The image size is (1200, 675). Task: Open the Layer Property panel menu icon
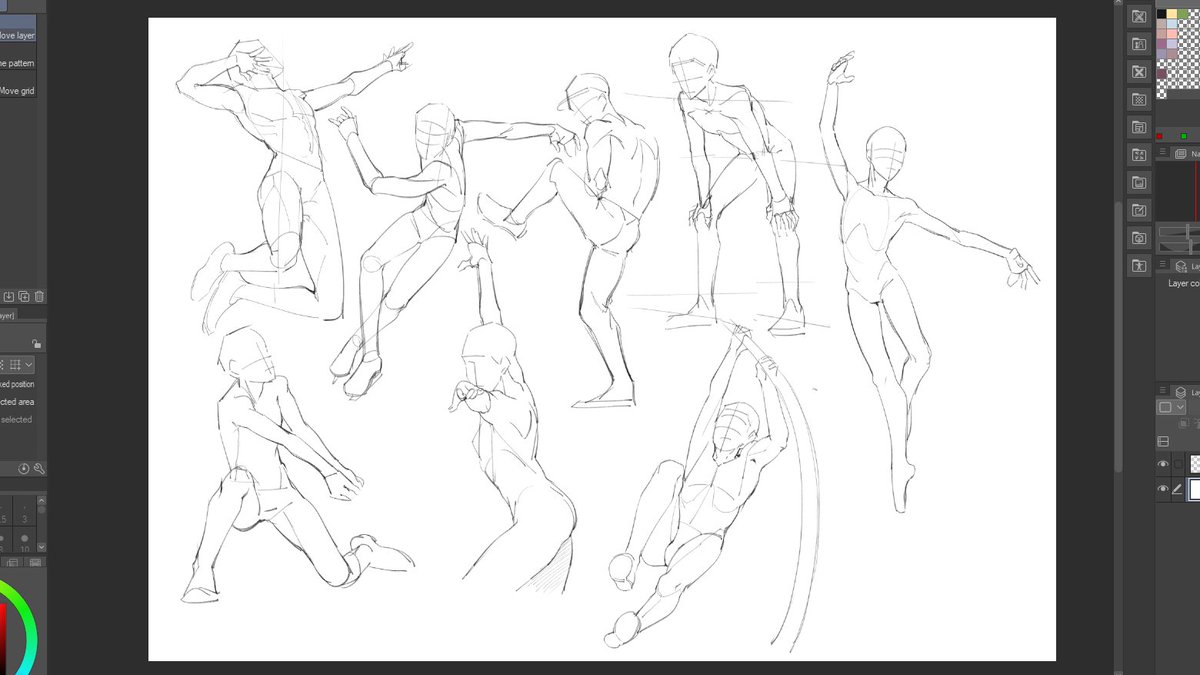1163,264
